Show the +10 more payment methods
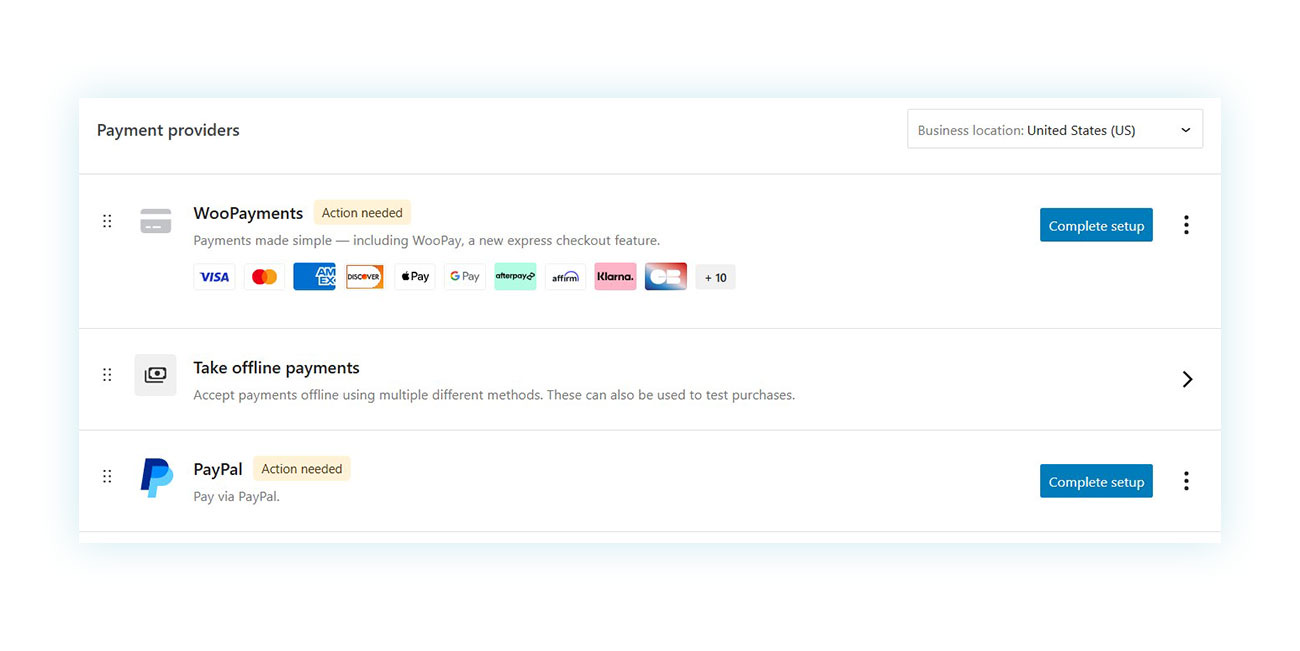 [x=715, y=277]
